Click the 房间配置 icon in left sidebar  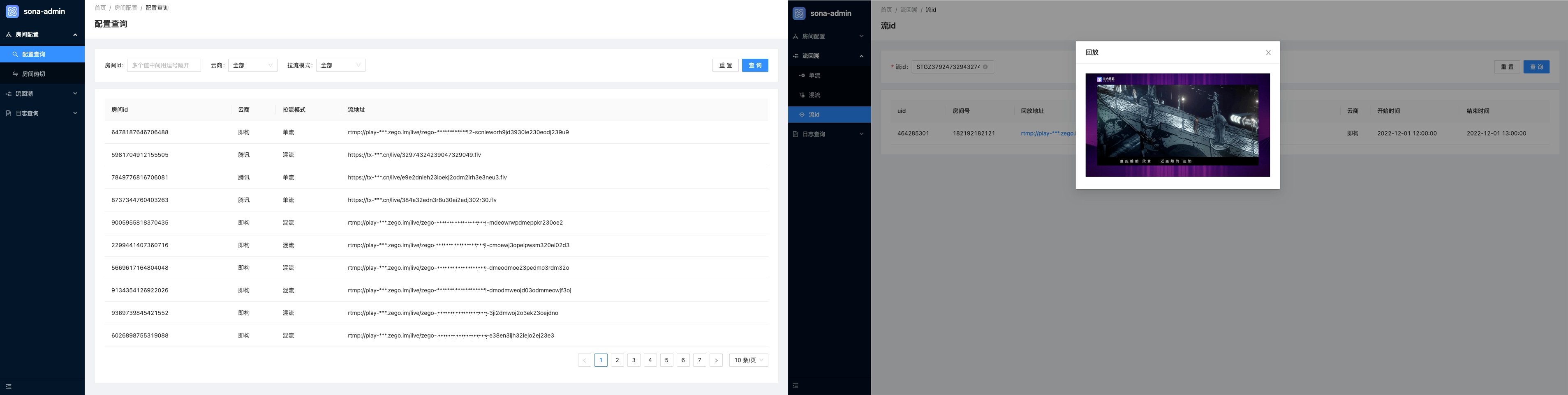(x=9, y=34)
